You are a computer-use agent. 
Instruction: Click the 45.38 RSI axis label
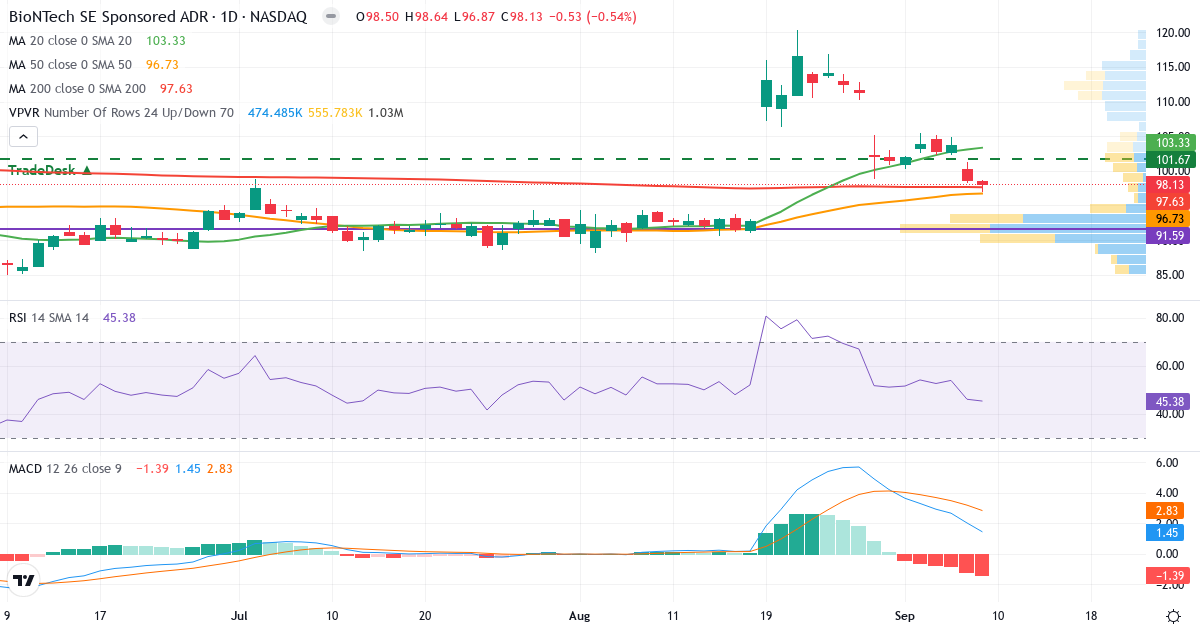tap(1169, 401)
